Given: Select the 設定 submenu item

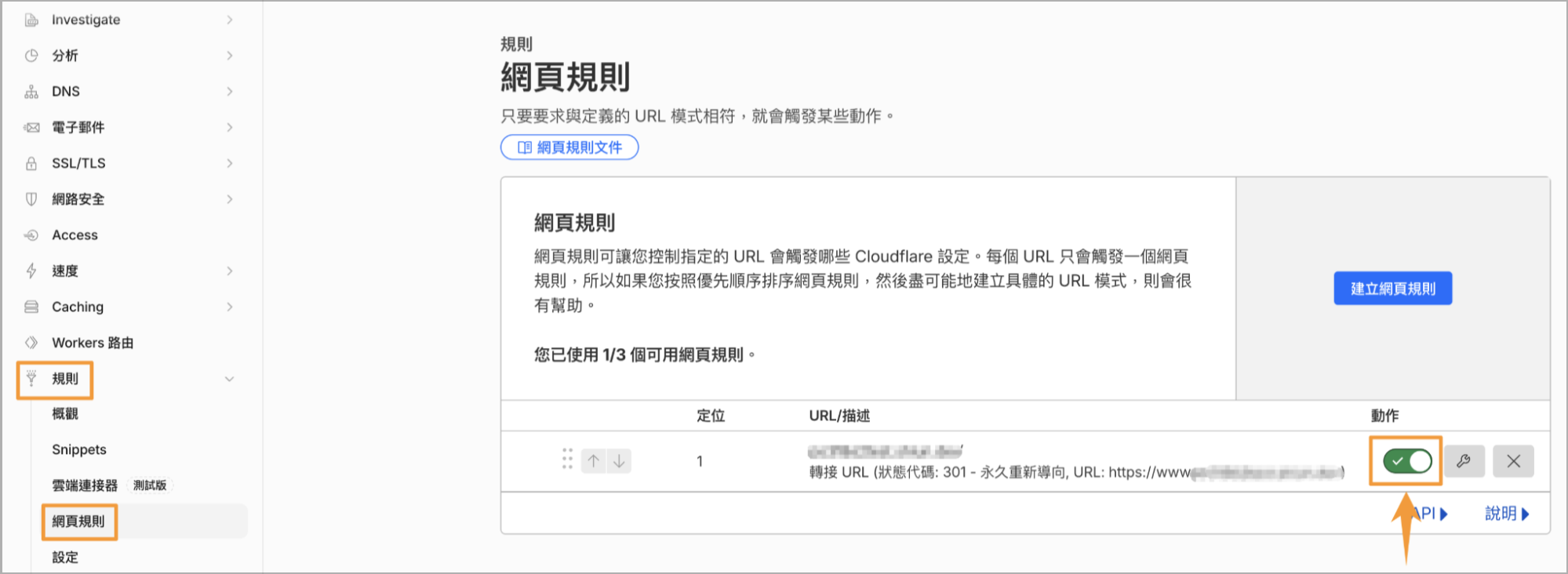Looking at the screenshot, I should pyautogui.click(x=65, y=558).
